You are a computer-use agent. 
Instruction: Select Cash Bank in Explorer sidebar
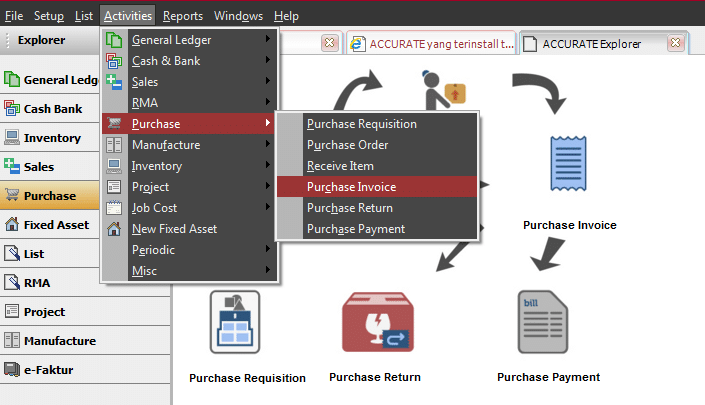(50, 109)
